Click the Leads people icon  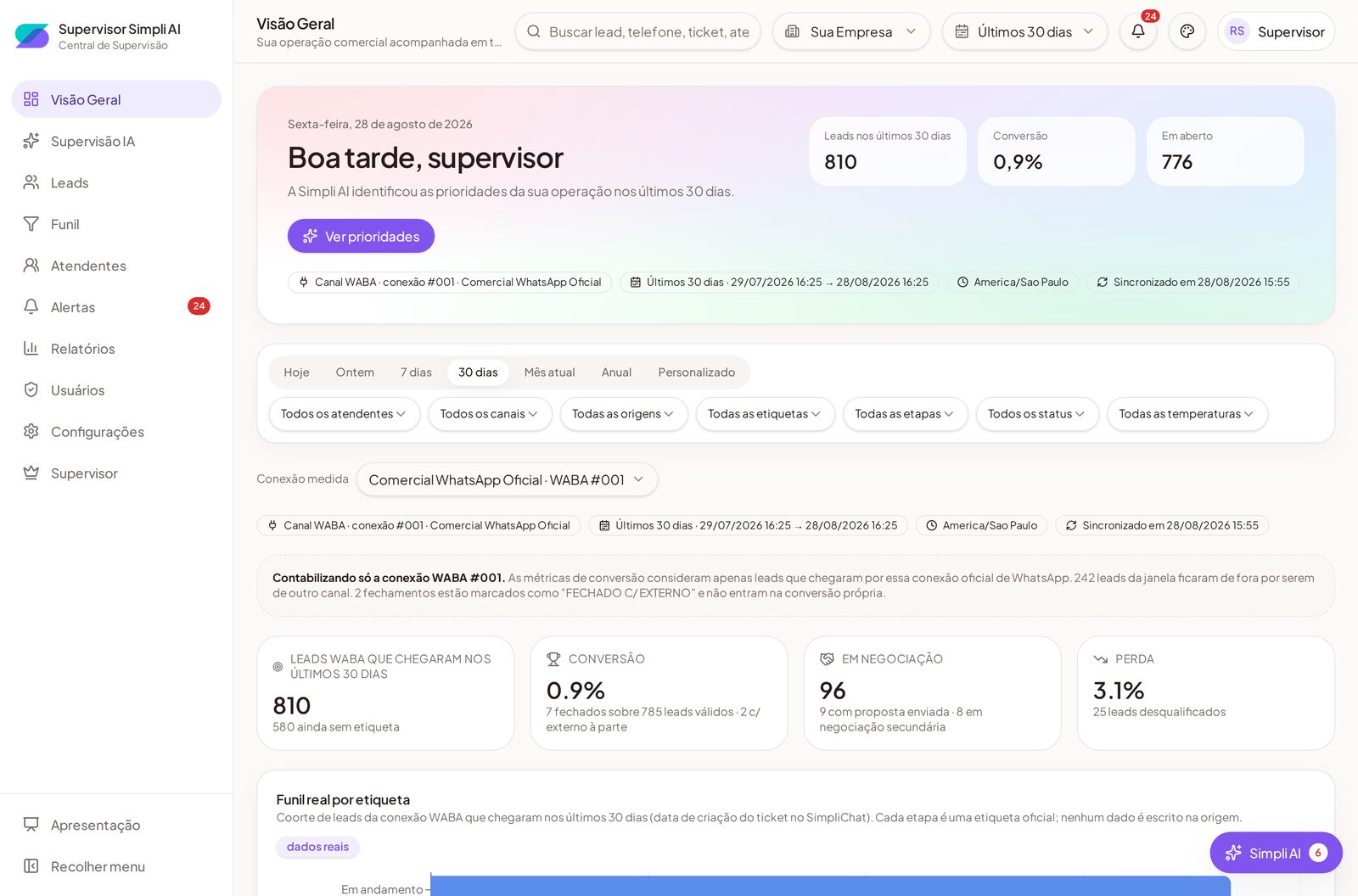click(31, 182)
